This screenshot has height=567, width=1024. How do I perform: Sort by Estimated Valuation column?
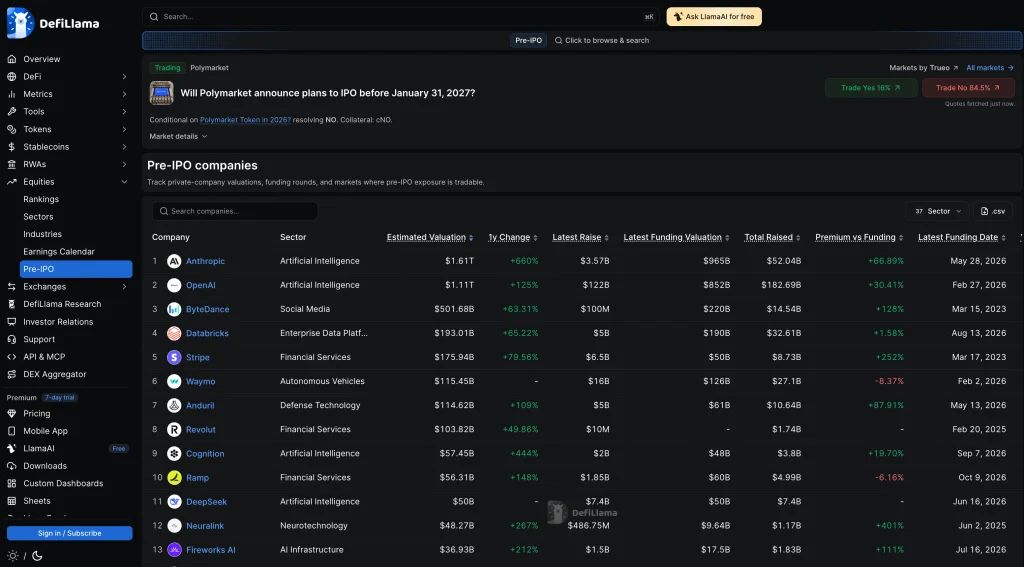430,237
